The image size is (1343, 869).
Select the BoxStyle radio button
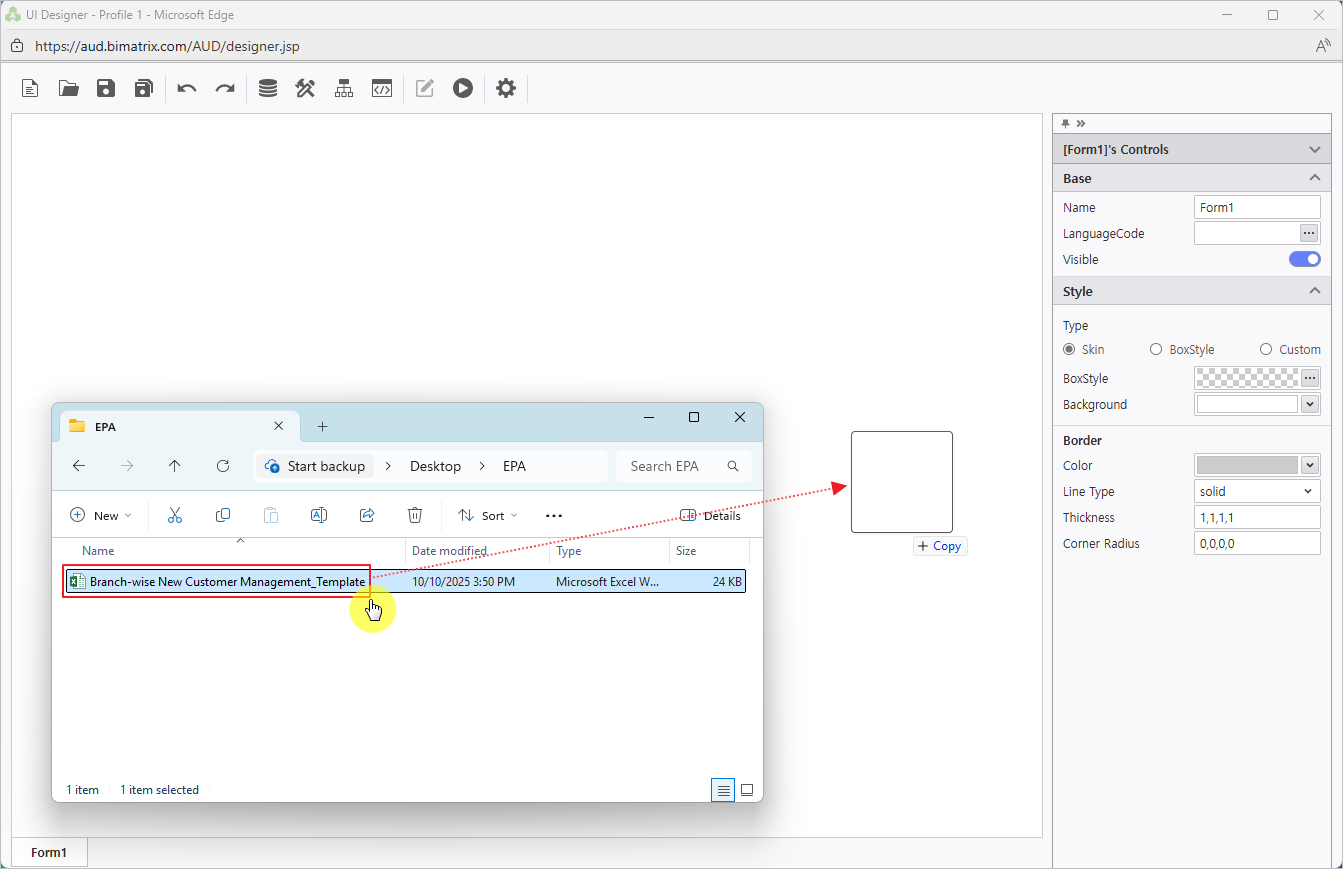click(1155, 349)
